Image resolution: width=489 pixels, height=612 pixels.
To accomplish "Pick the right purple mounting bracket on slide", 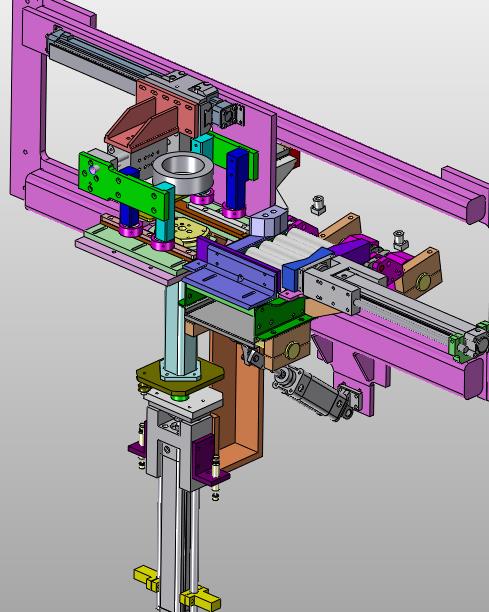I will coord(211,461).
